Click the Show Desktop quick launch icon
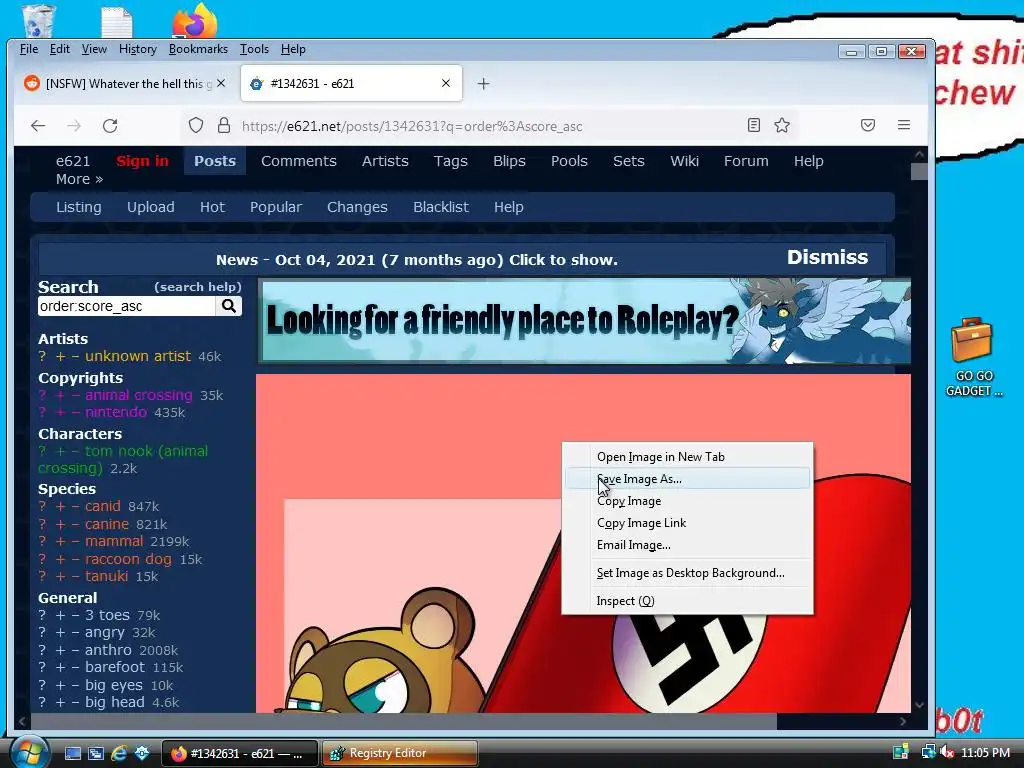Screen dimensions: 1024x768 (72, 753)
